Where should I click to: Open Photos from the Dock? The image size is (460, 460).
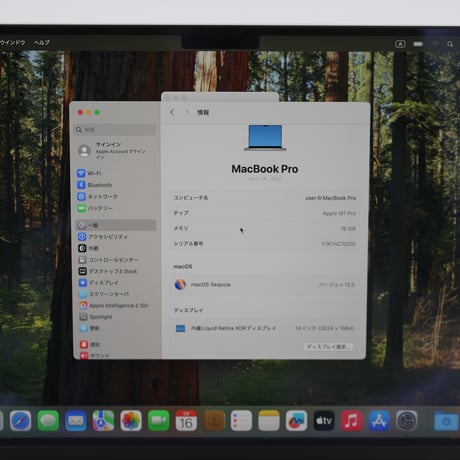[131, 421]
